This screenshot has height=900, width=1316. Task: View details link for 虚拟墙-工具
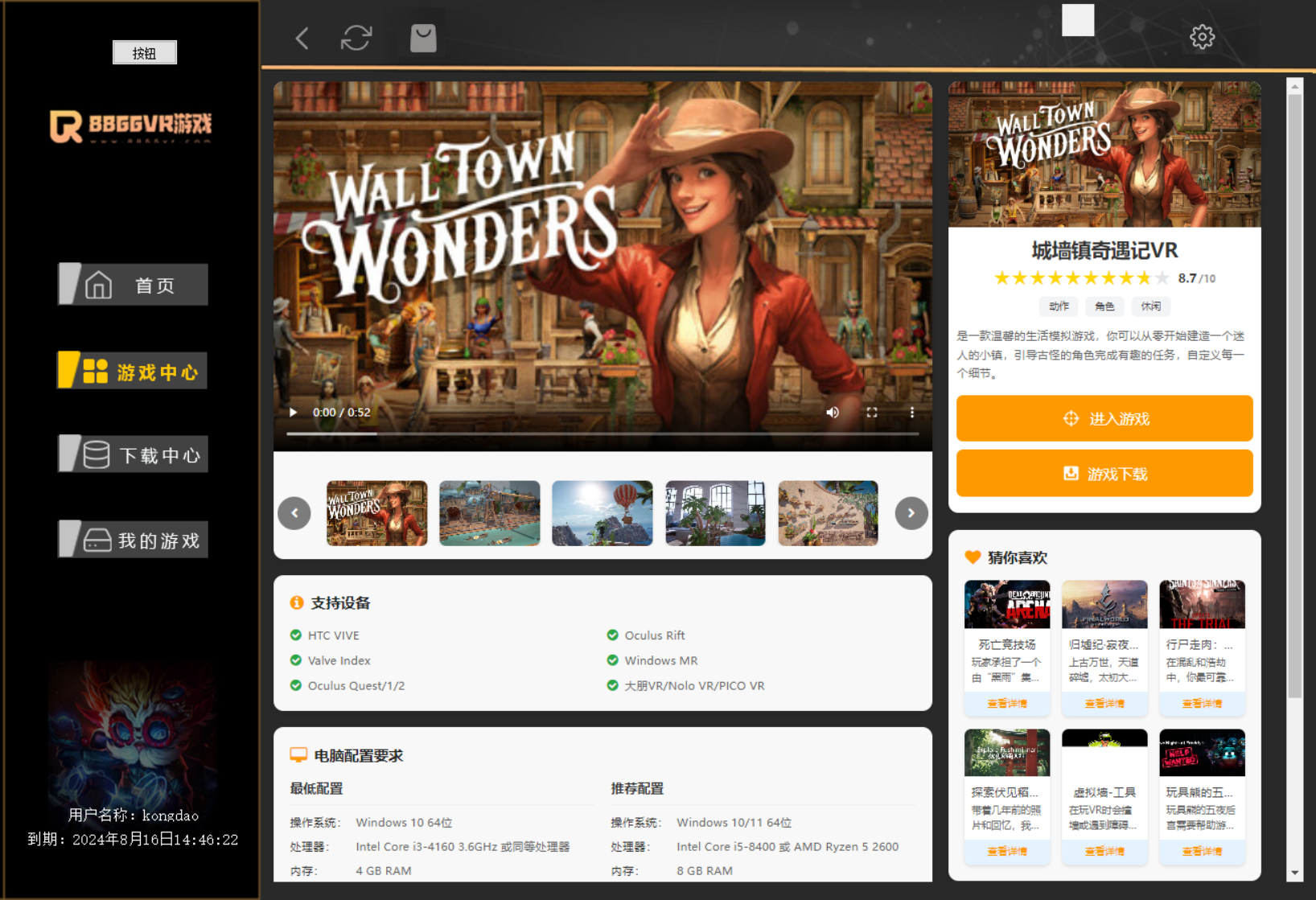point(1104,851)
